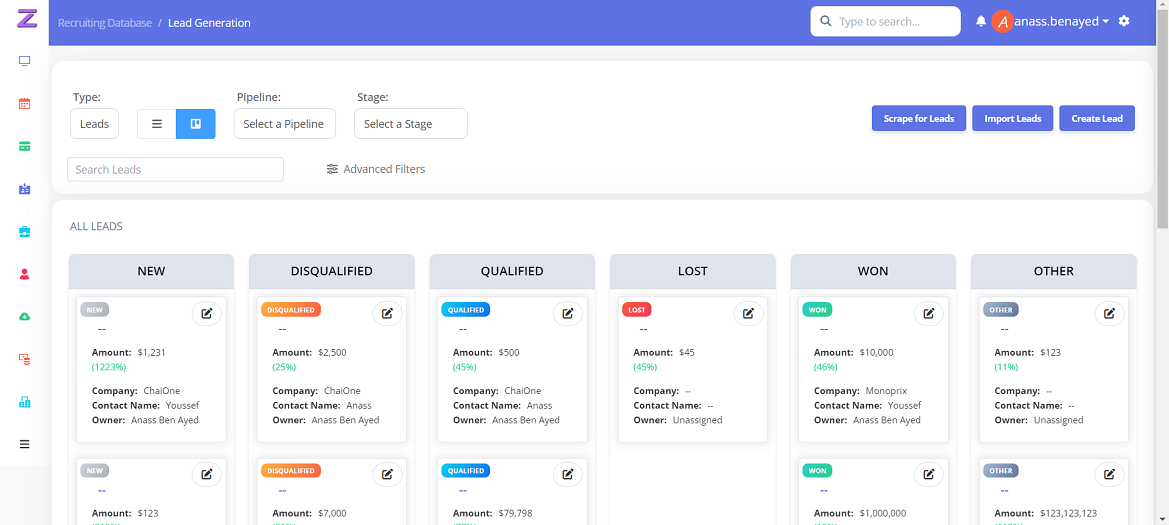Click the notification bell icon
The height and width of the screenshot is (525, 1169).
coord(981,21)
